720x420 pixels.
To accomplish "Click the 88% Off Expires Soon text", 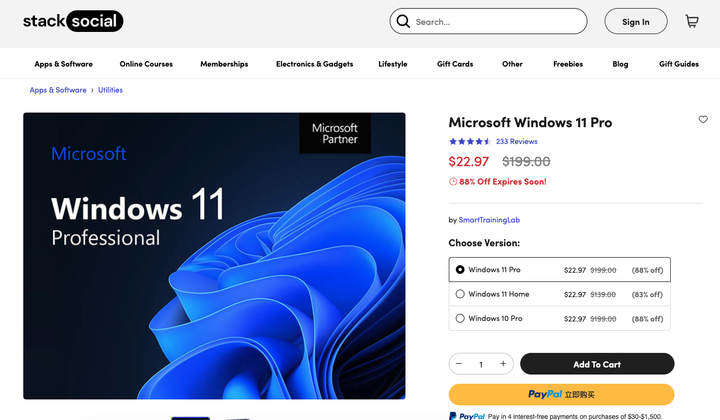I will coord(503,182).
